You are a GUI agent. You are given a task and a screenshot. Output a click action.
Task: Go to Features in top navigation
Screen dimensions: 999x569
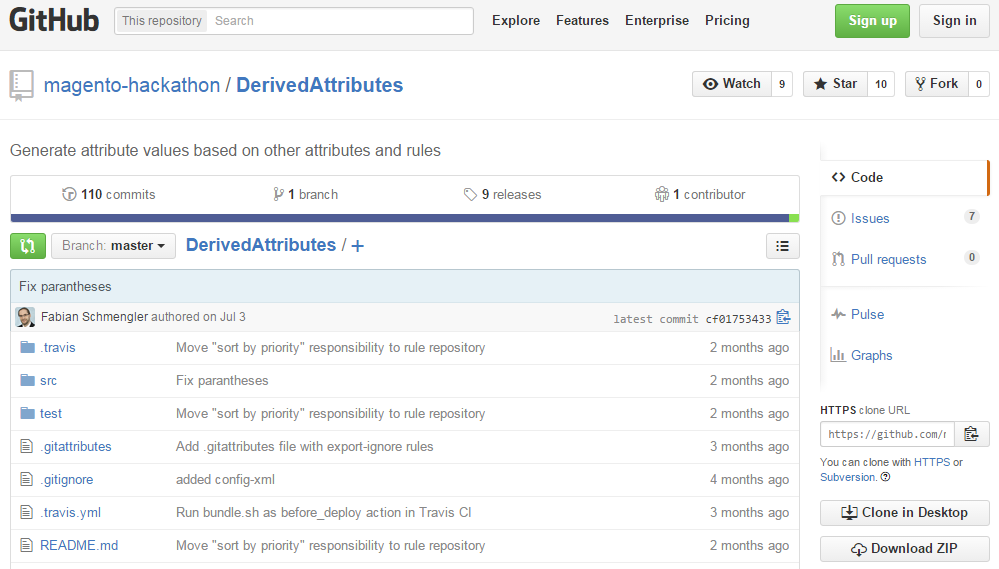point(582,20)
